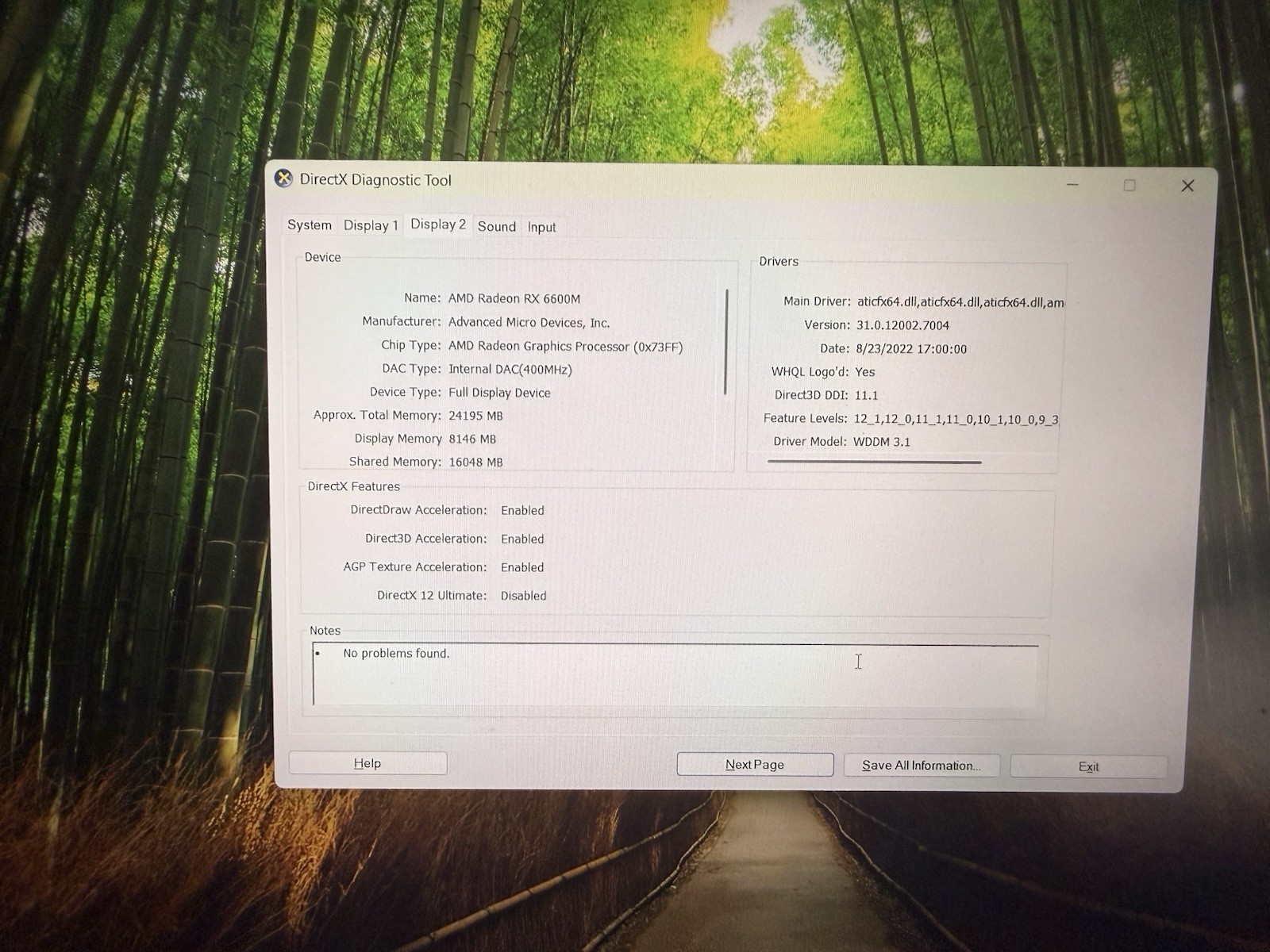Image resolution: width=1270 pixels, height=952 pixels.
Task: Click AGP Texture Acceleration 'Enabled' status
Action: click(x=522, y=568)
